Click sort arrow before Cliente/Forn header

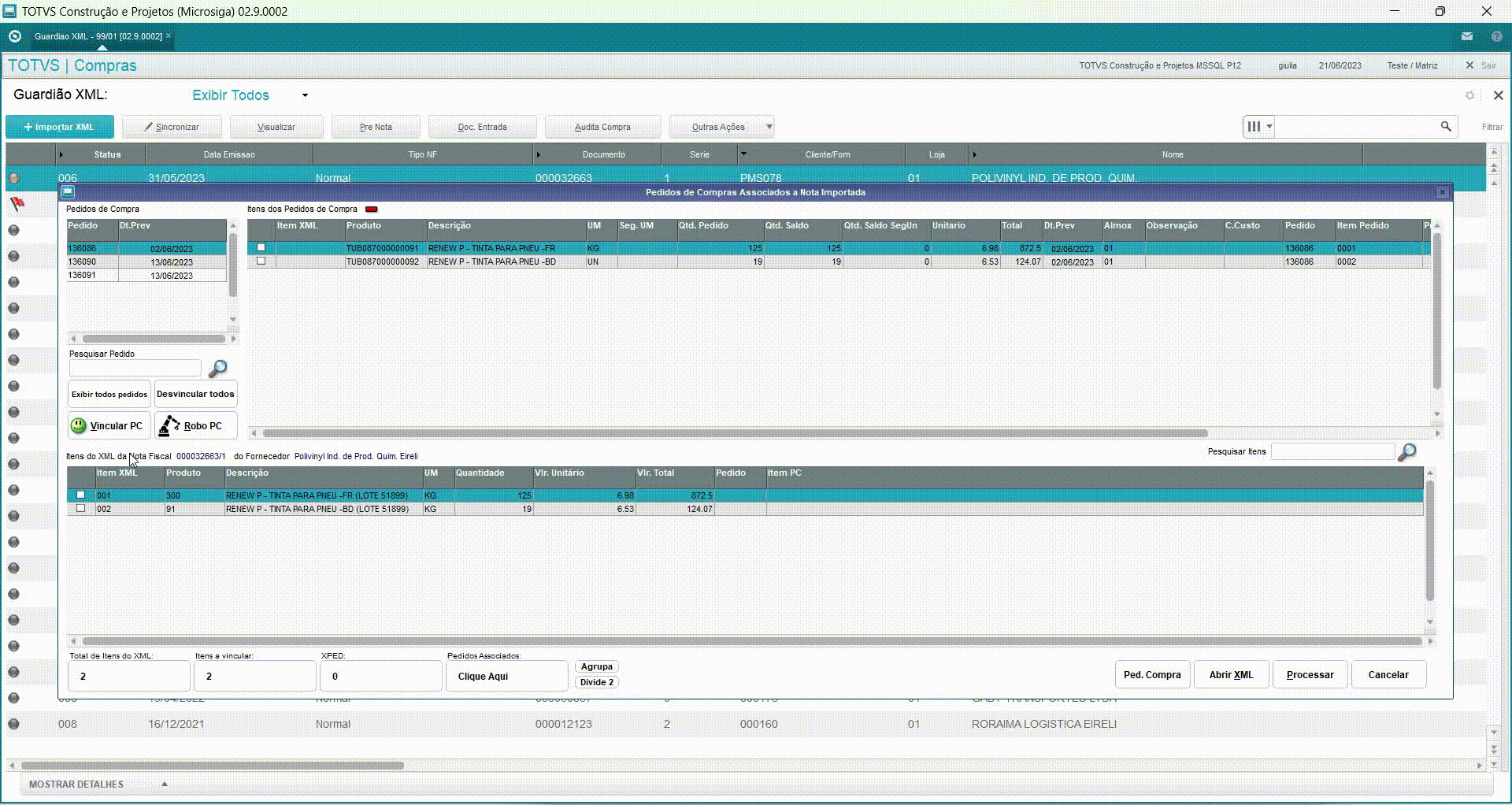(x=743, y=154)
